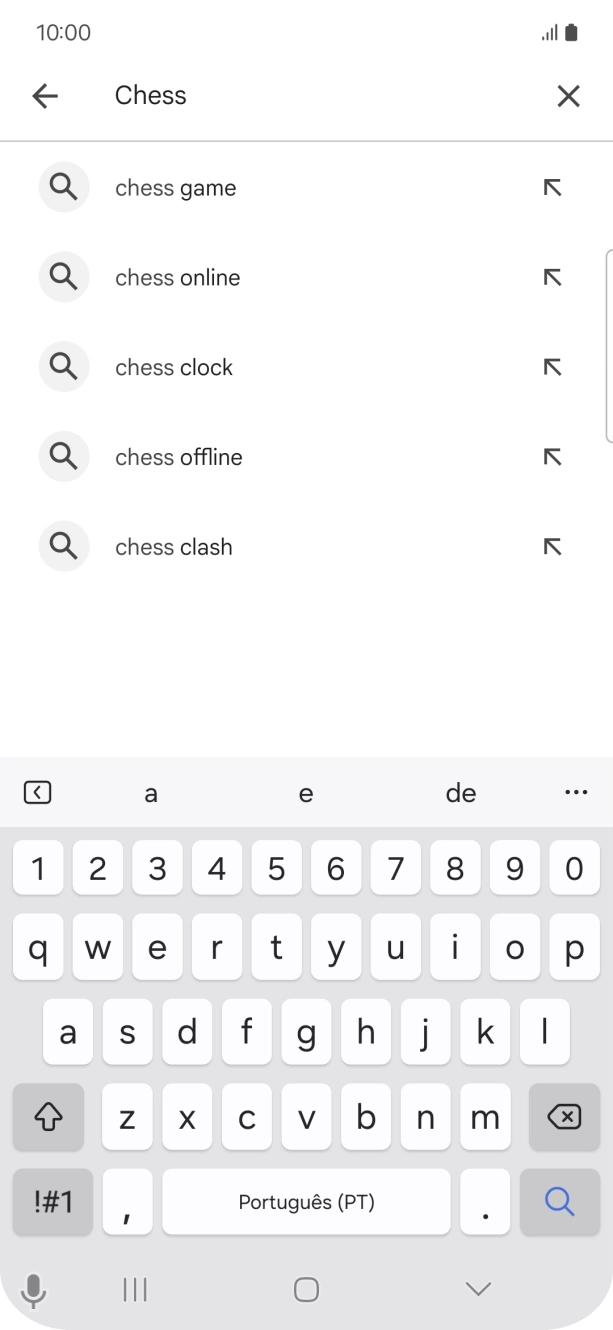Tap the back arrow to exit search
The image size is (613, 1330).
point(45,95)
